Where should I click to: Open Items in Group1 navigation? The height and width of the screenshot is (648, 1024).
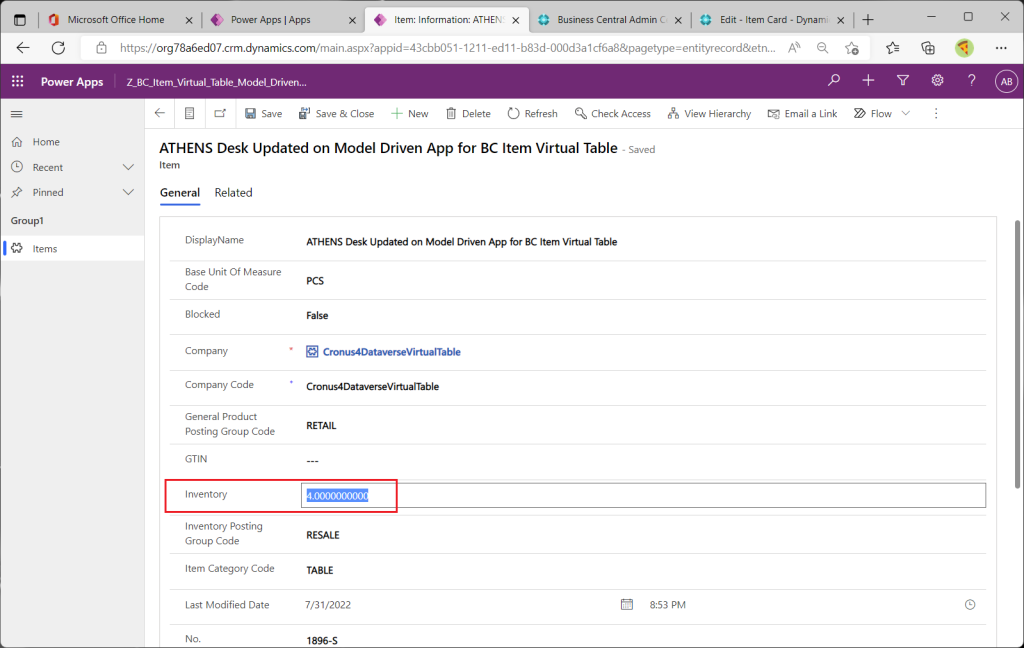[72, 248]
